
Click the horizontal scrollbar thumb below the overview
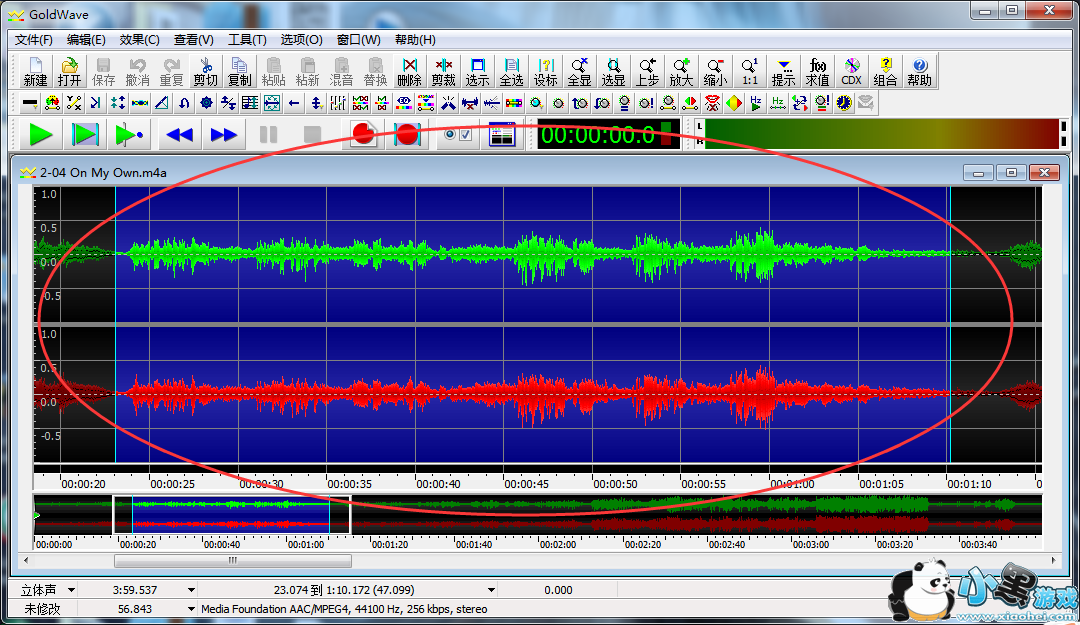[232, 561]
